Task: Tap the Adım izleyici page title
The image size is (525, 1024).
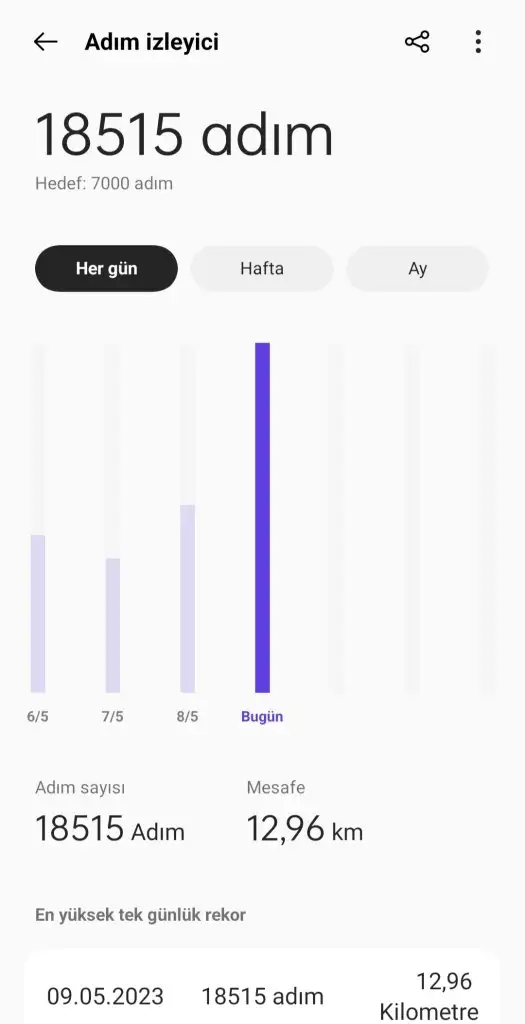Action: coord(151,42)
